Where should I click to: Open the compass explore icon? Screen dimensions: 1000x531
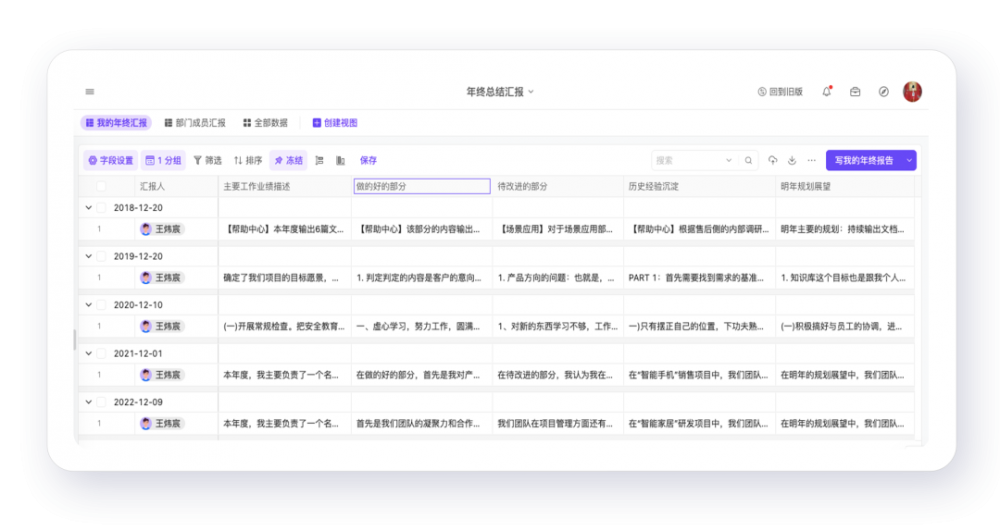pyautogui.click(x=884, y=92)
